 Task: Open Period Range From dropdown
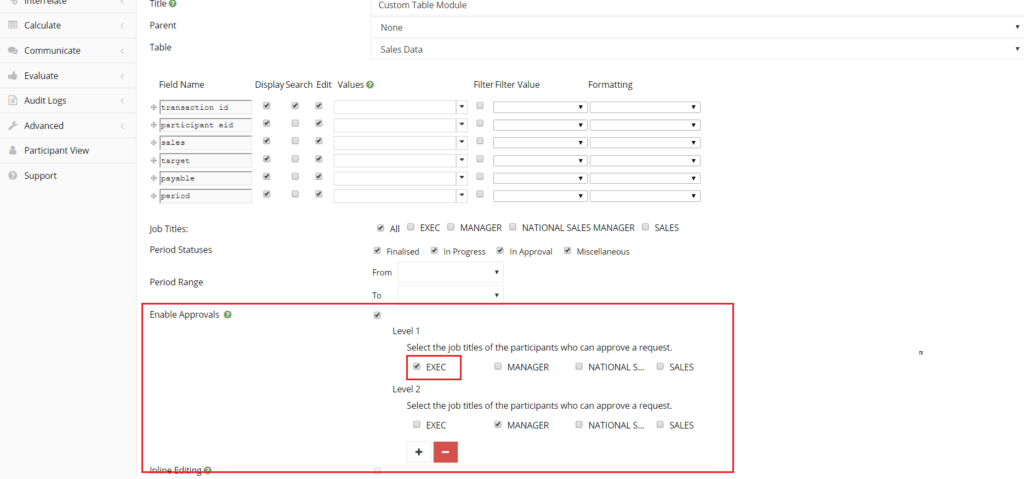point(451,271)
